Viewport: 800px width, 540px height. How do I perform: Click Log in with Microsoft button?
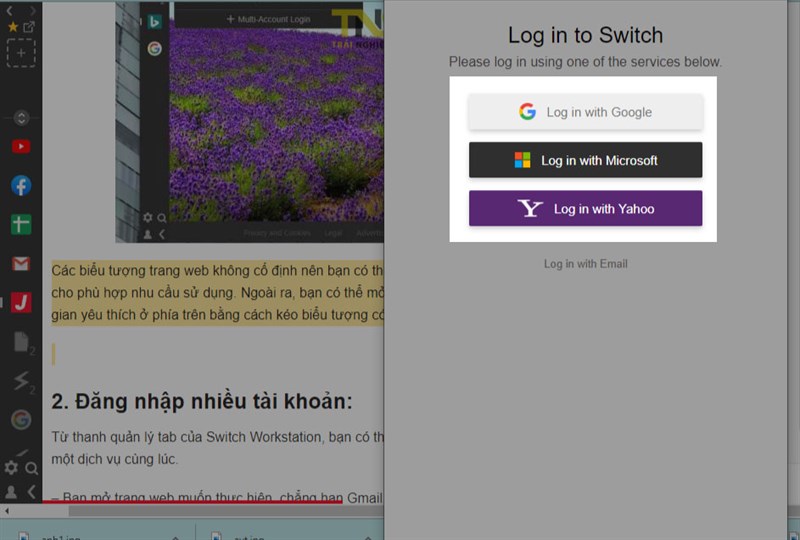585,160
